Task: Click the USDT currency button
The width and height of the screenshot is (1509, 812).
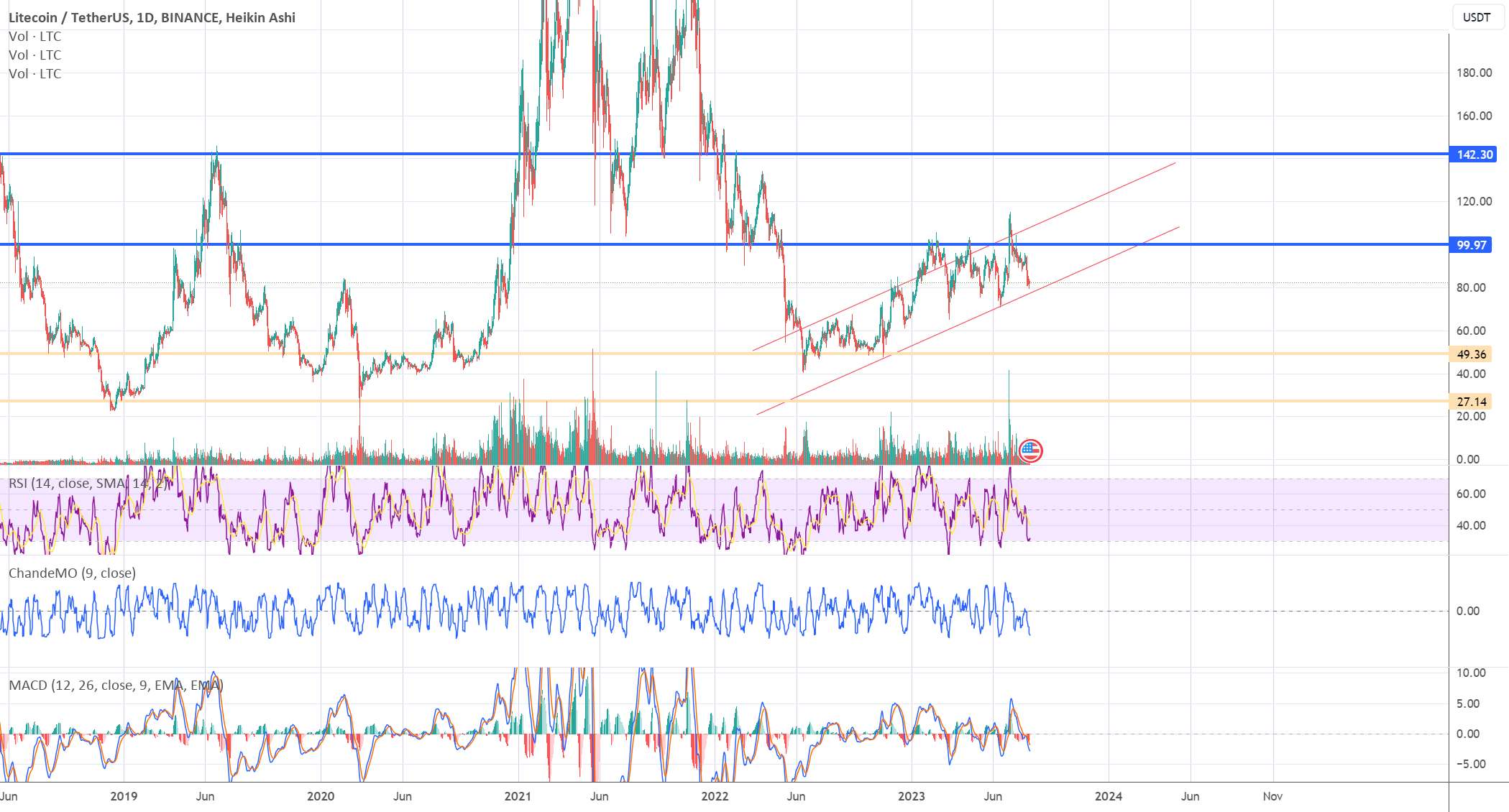Action: [x=1477, y=17]
